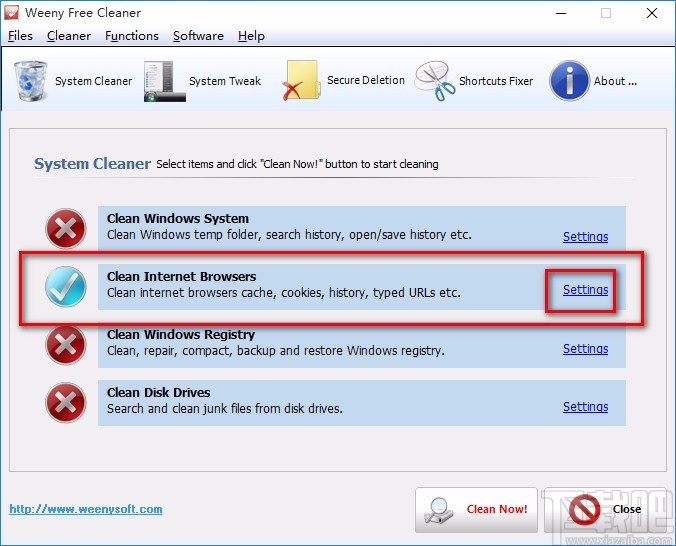Viewport: 676px width, 546px height.
Task: Click the Clean Internet Browsers title text
Action: (182, 276)
